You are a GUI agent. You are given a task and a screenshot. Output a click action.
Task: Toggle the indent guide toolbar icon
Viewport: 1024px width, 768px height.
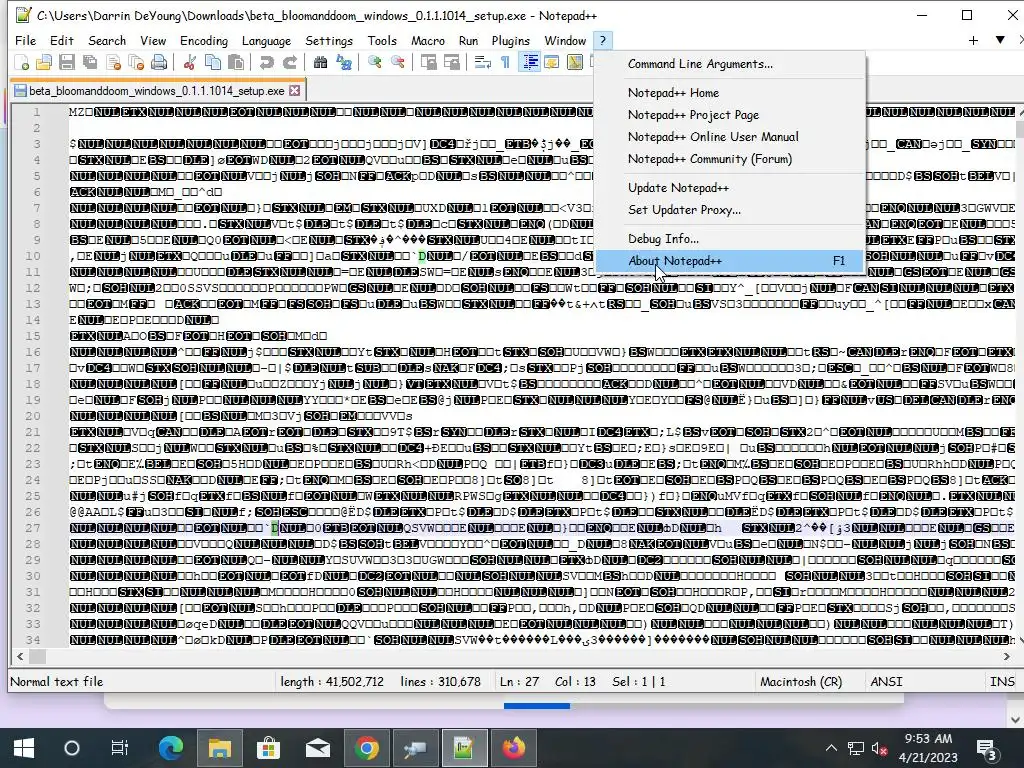(529, 63)
